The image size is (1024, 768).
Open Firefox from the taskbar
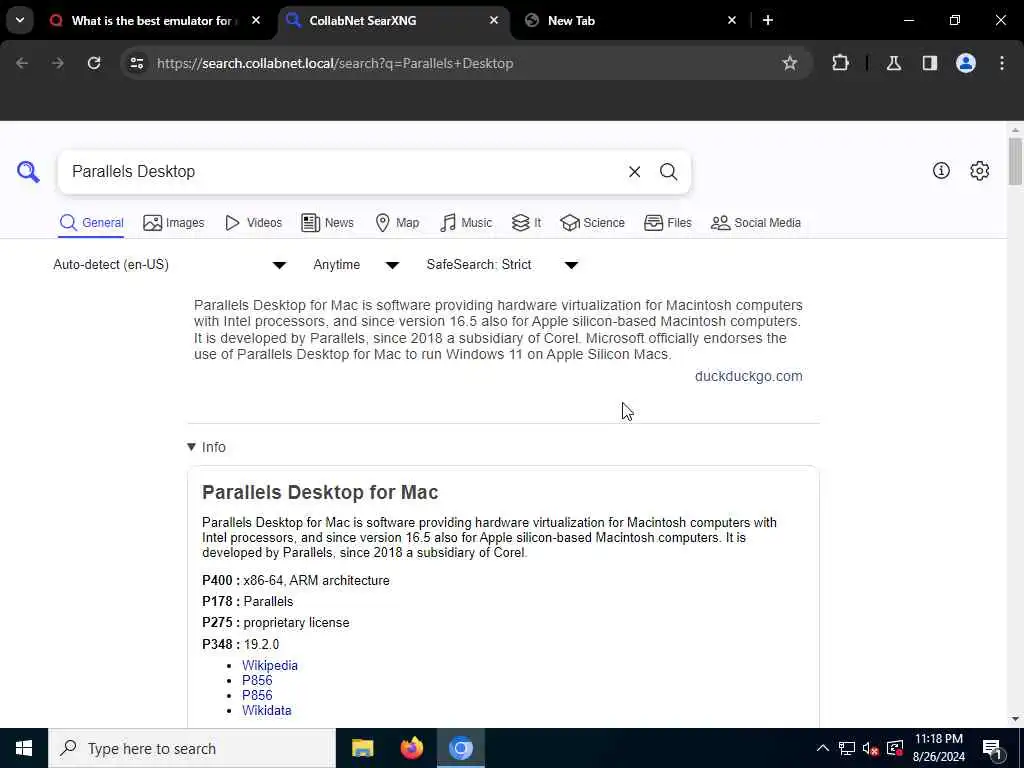pyautogui.click(x=411, y=748)
